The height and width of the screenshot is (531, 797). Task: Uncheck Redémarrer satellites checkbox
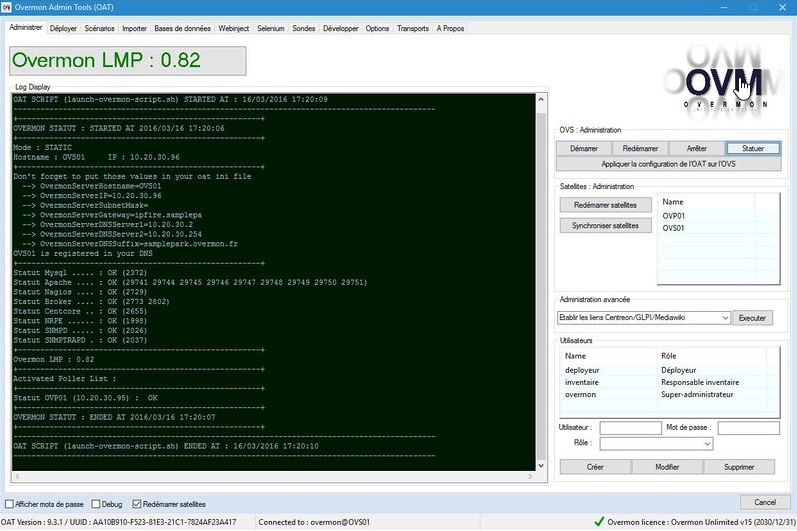coord(137,504)
